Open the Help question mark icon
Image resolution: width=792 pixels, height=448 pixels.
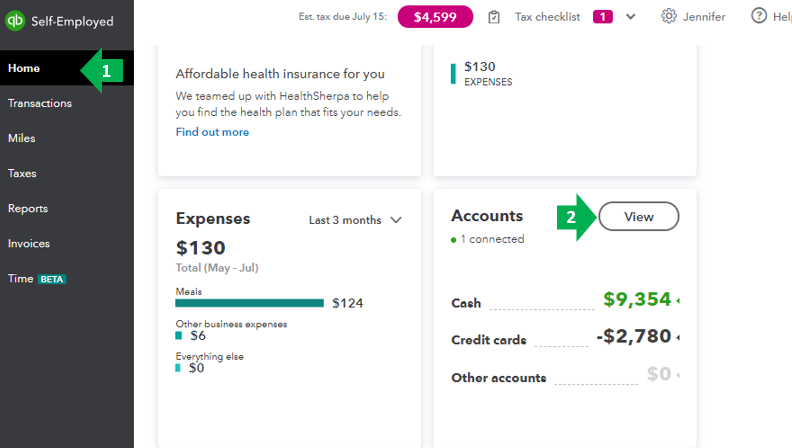pyautogui.click(x=759, y=16)
